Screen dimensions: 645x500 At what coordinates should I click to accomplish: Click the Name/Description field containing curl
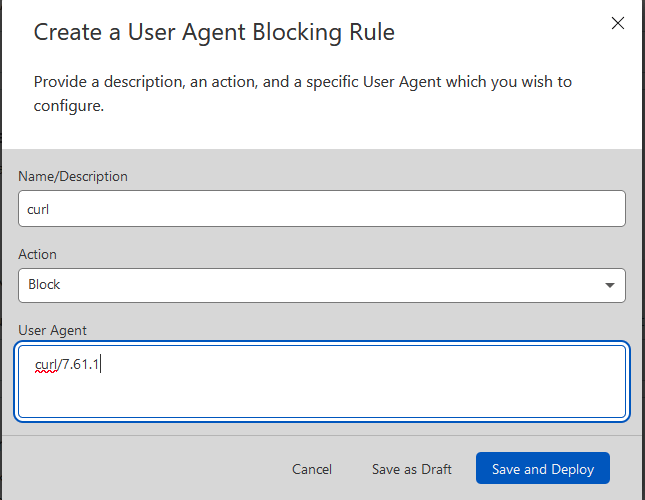point(322,208)
